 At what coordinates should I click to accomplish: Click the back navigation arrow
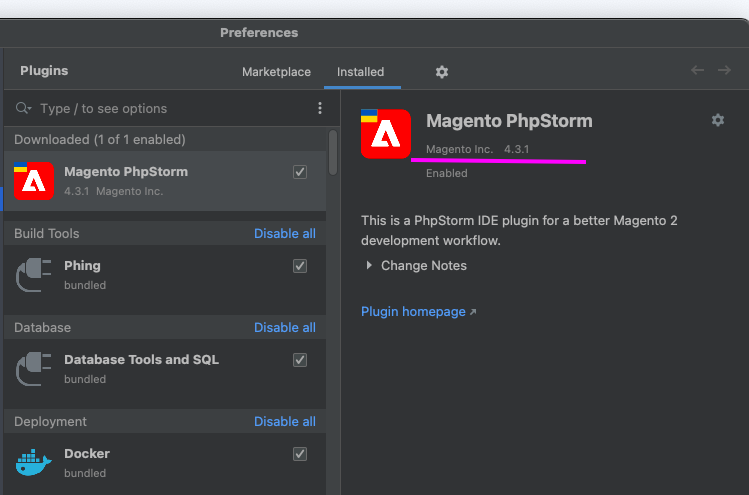click(x=697, y=70)
